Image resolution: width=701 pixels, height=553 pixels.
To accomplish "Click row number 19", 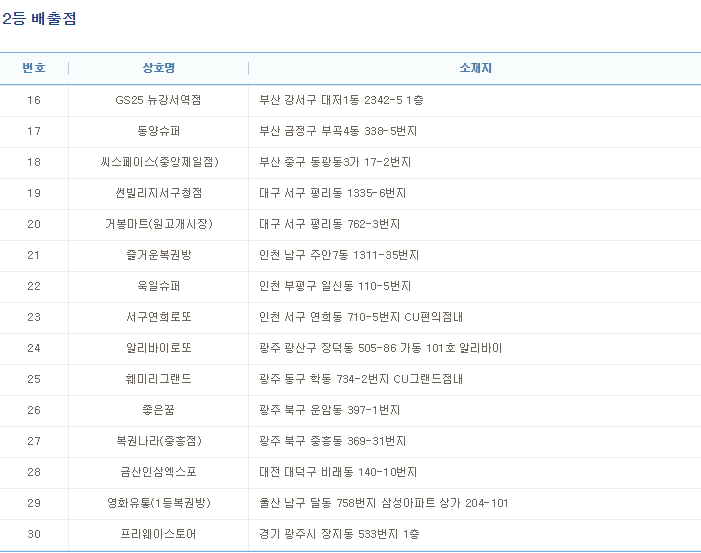I will (34, 193).
